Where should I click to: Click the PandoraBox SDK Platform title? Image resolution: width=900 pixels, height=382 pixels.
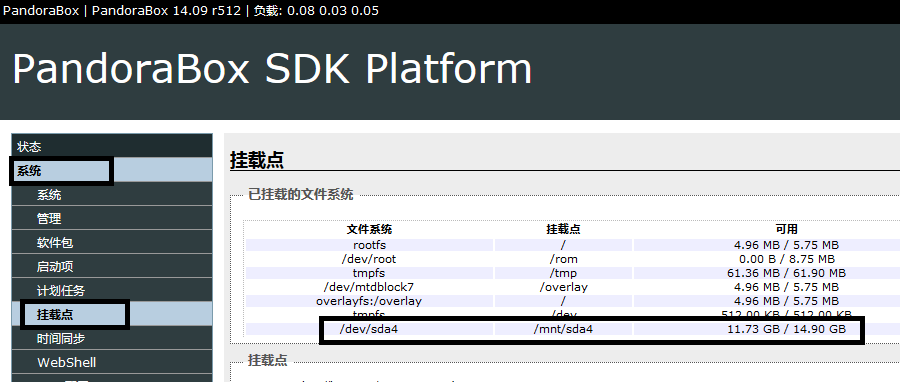[x=272, y=70]
